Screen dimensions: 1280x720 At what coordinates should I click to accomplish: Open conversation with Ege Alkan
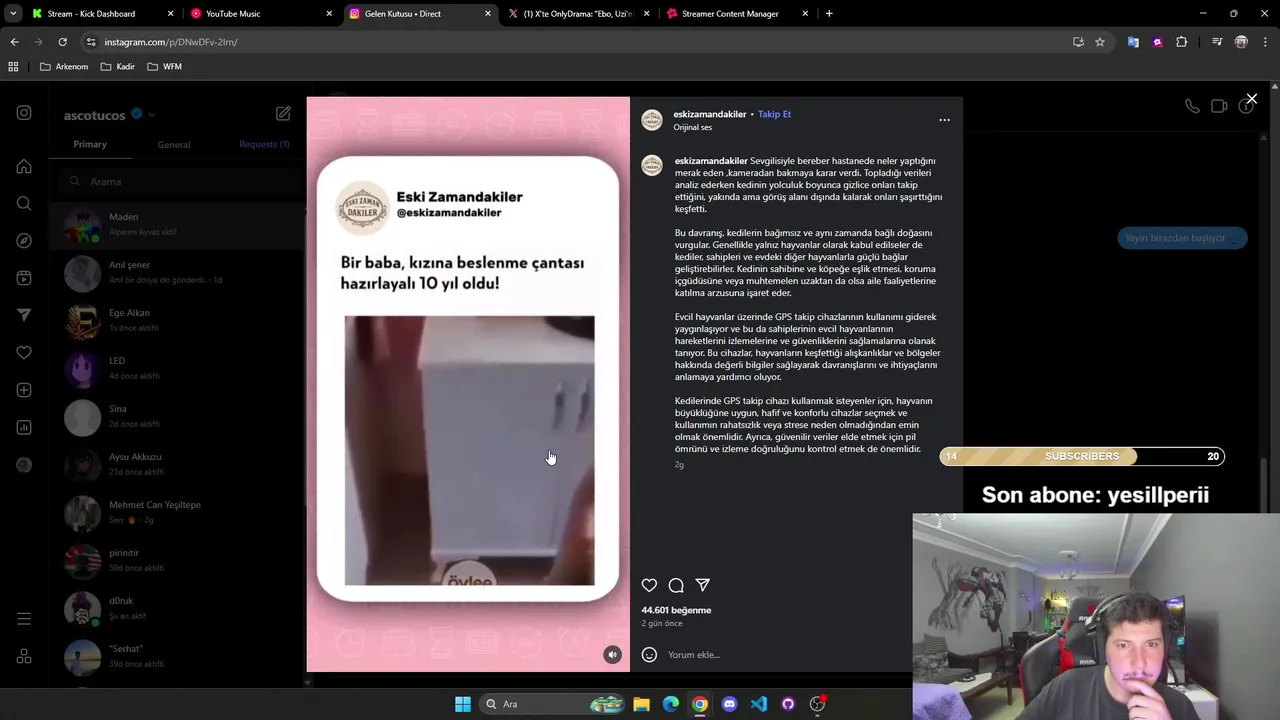(177, 320)
